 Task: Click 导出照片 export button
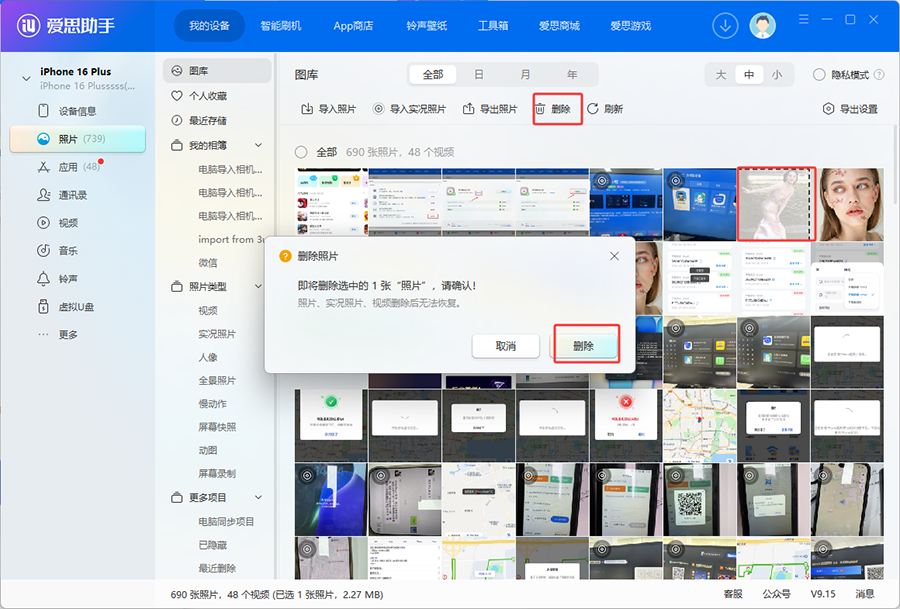coord(490,108)
